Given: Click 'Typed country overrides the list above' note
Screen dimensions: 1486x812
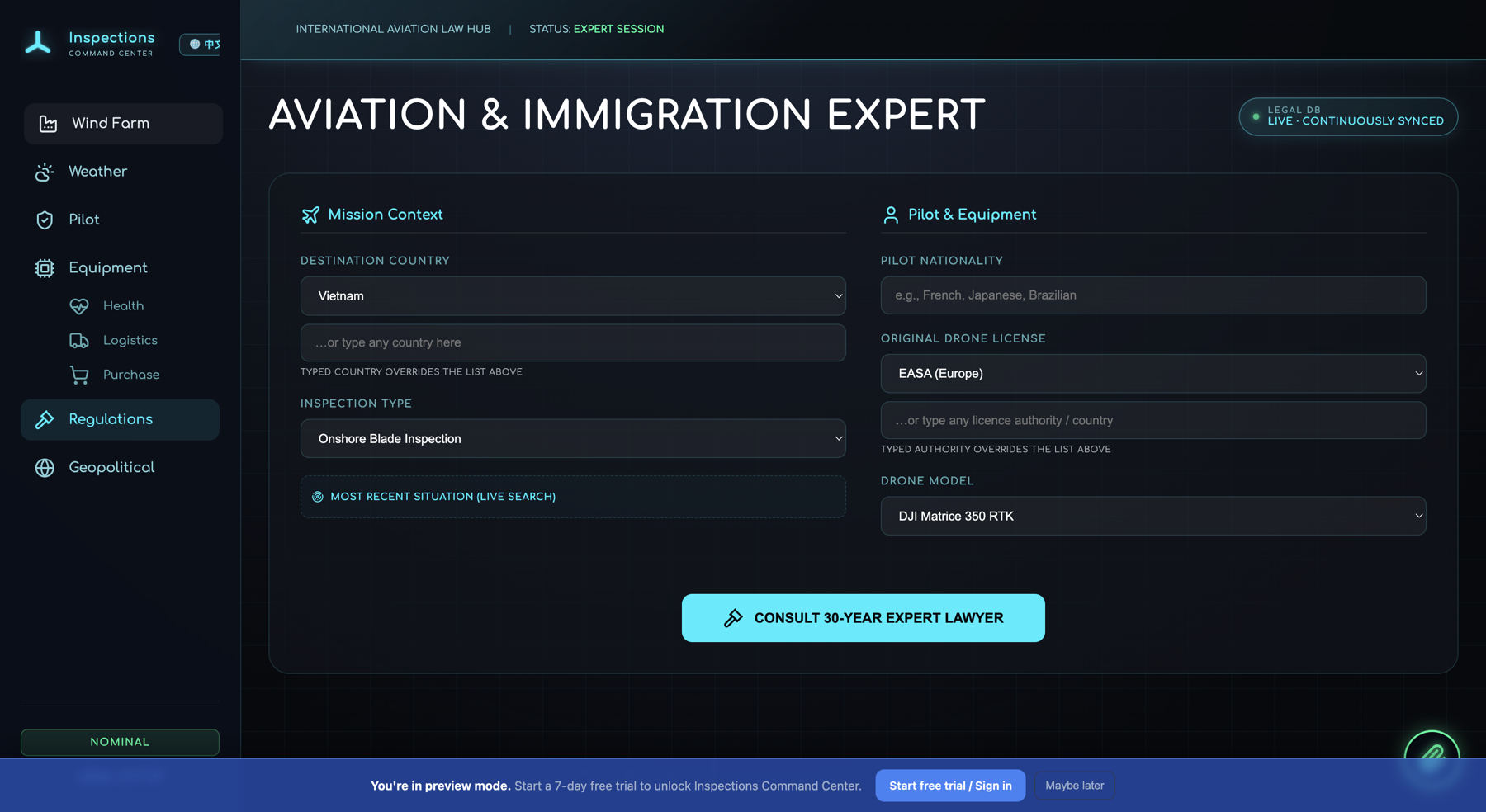Looking at the screenshot, I should click(x=411, y=372).
